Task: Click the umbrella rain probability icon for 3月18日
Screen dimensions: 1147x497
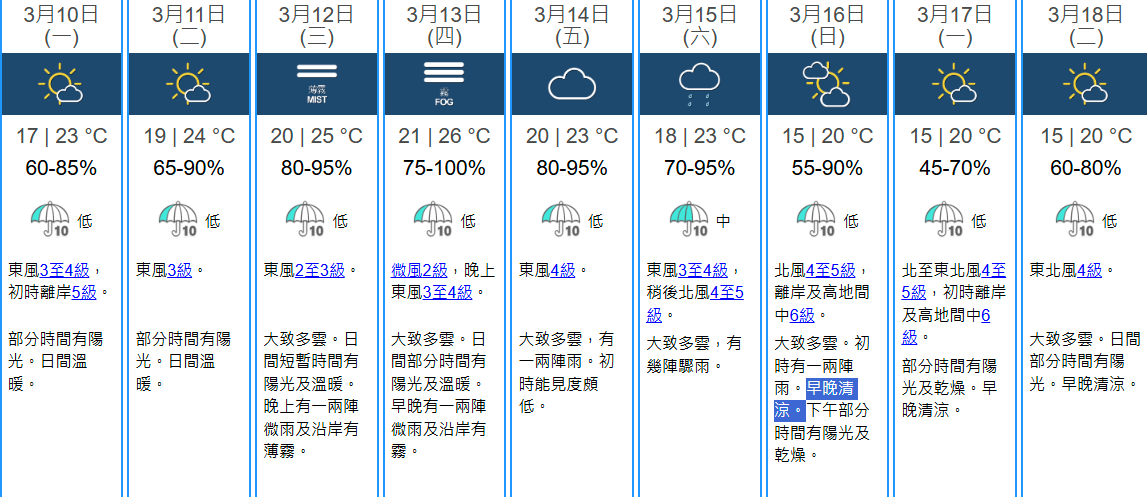Action: point(1075,217)
